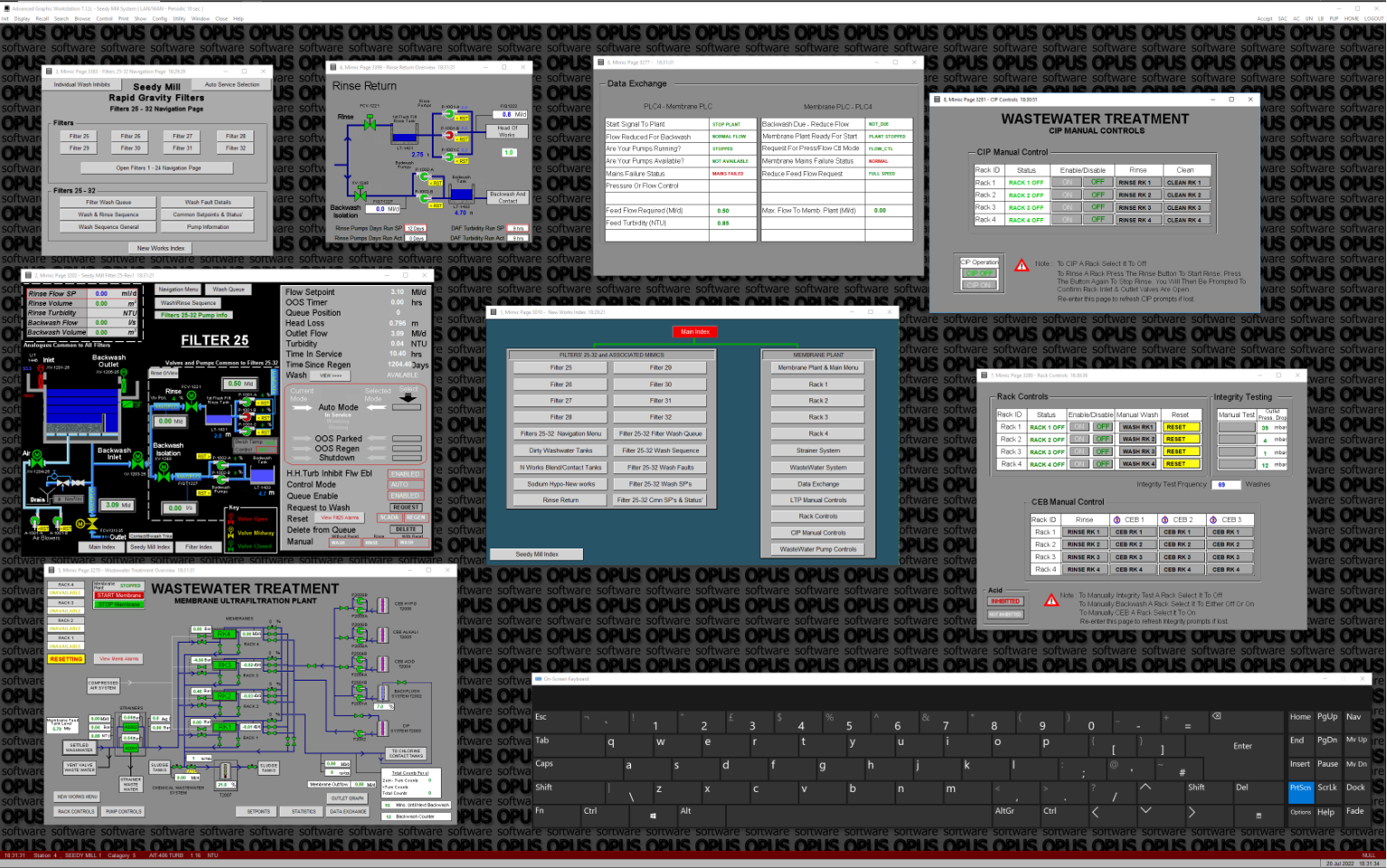Toggle the Acid INHIBITED button in Rack Controls
Viewport: 1387px width, 868px height.
(x=1005, y=601)
